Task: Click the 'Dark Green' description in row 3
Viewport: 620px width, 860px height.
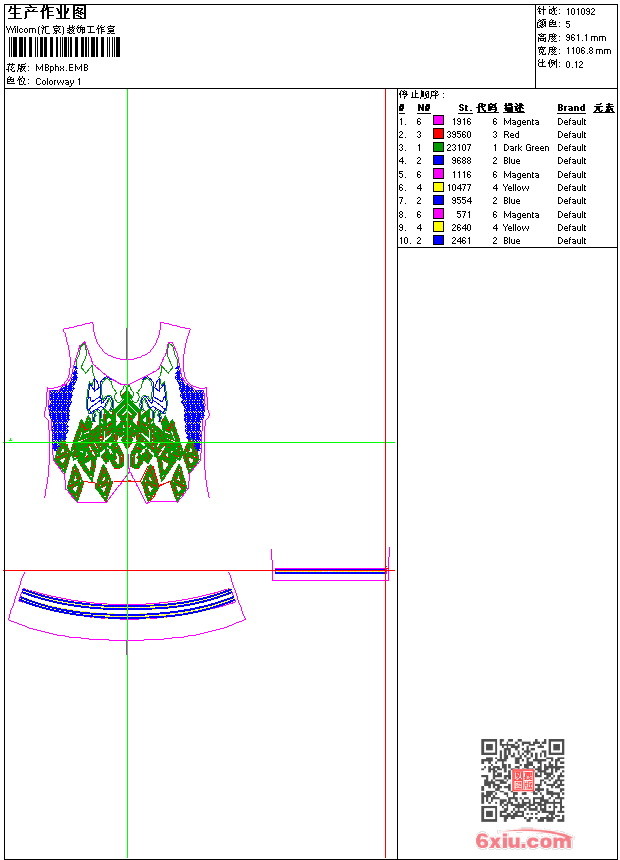Action: [x=526, y=148]
